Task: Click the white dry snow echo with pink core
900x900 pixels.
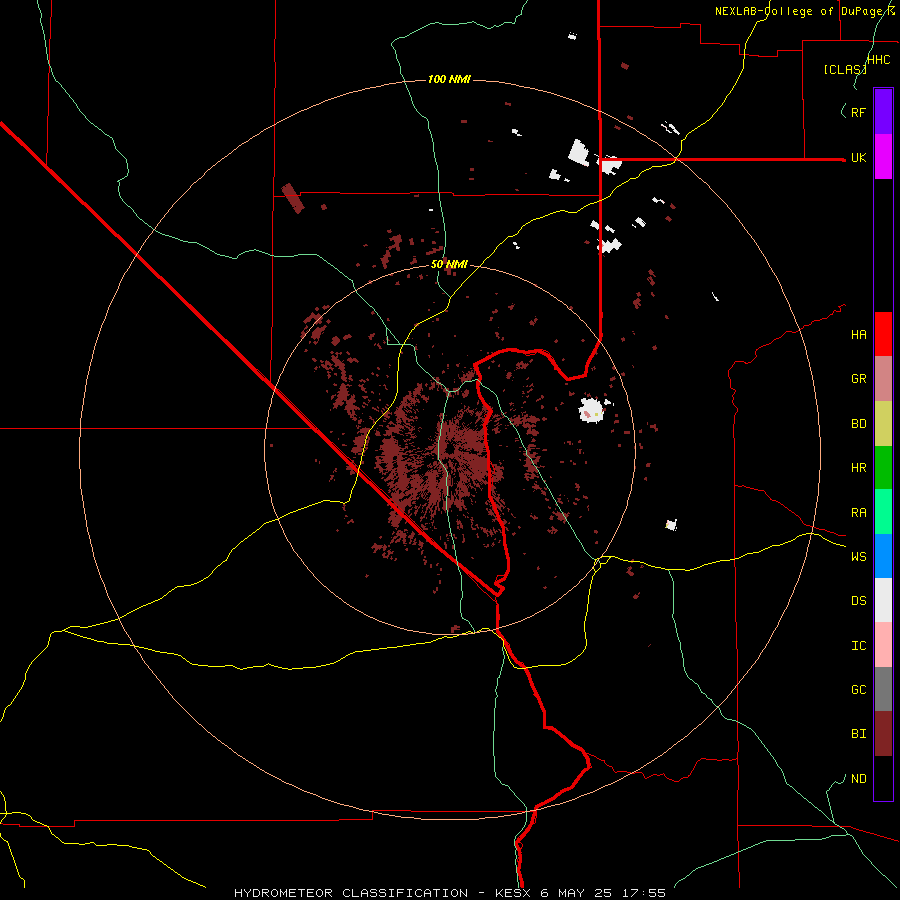Action: [x=591, y=410]
